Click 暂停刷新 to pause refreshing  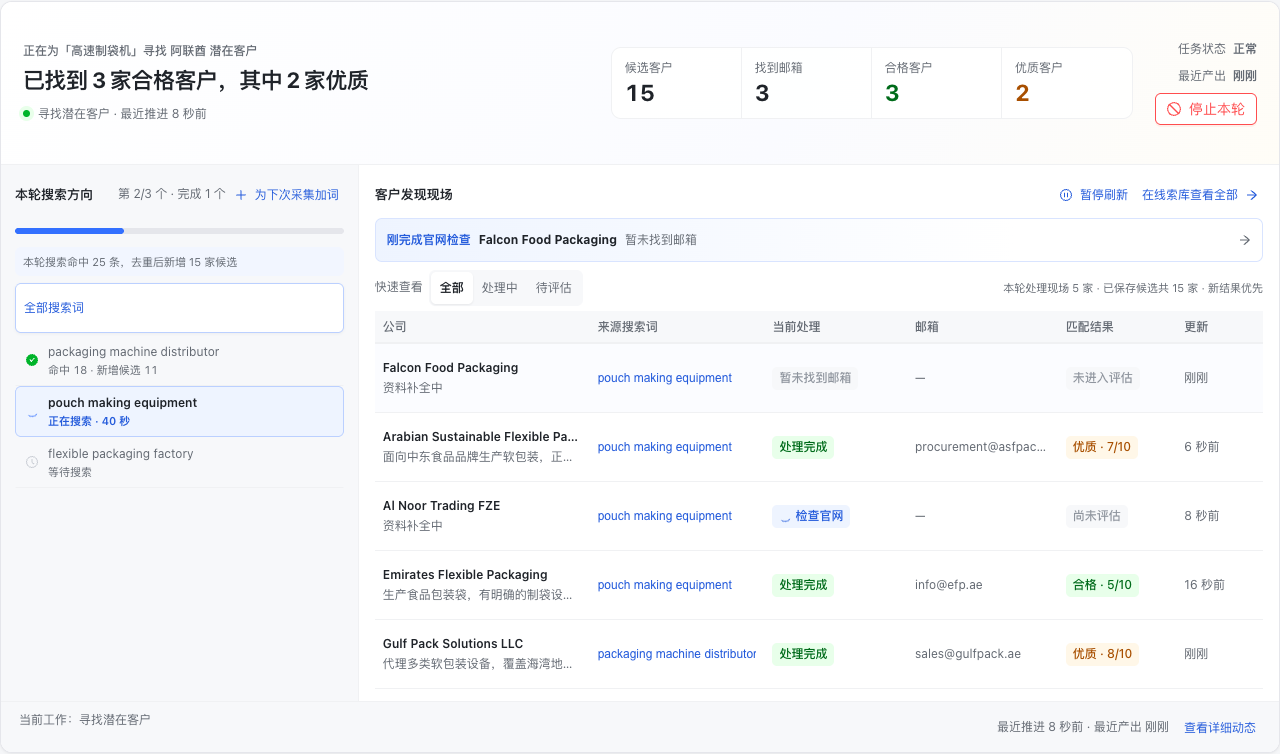point(1094,195)
